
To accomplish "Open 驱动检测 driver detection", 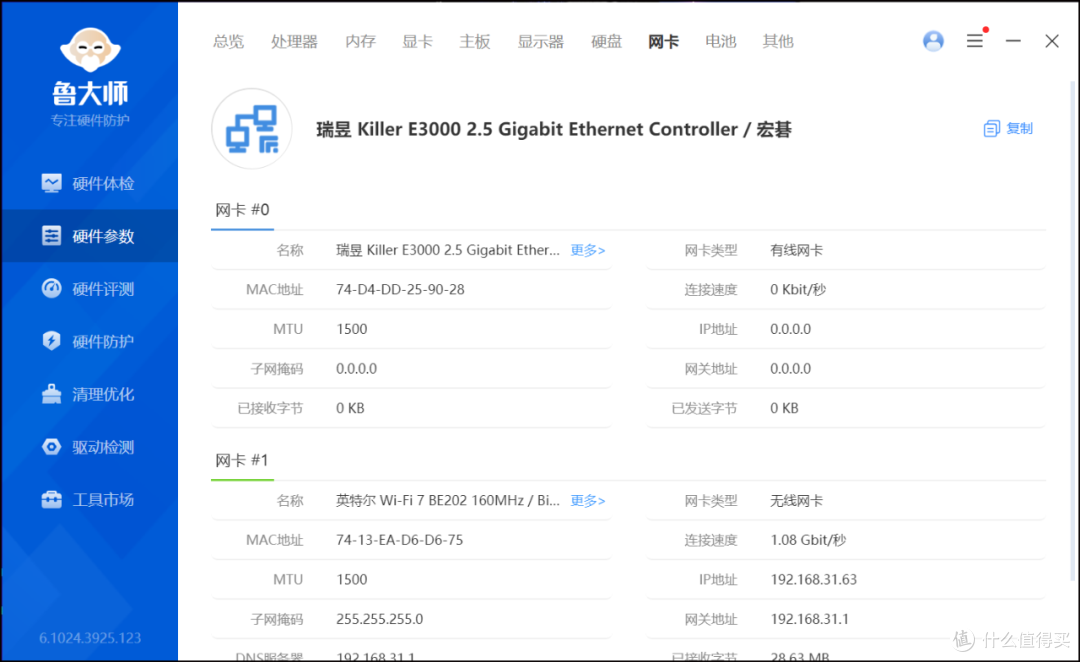I will coord(89,447).
